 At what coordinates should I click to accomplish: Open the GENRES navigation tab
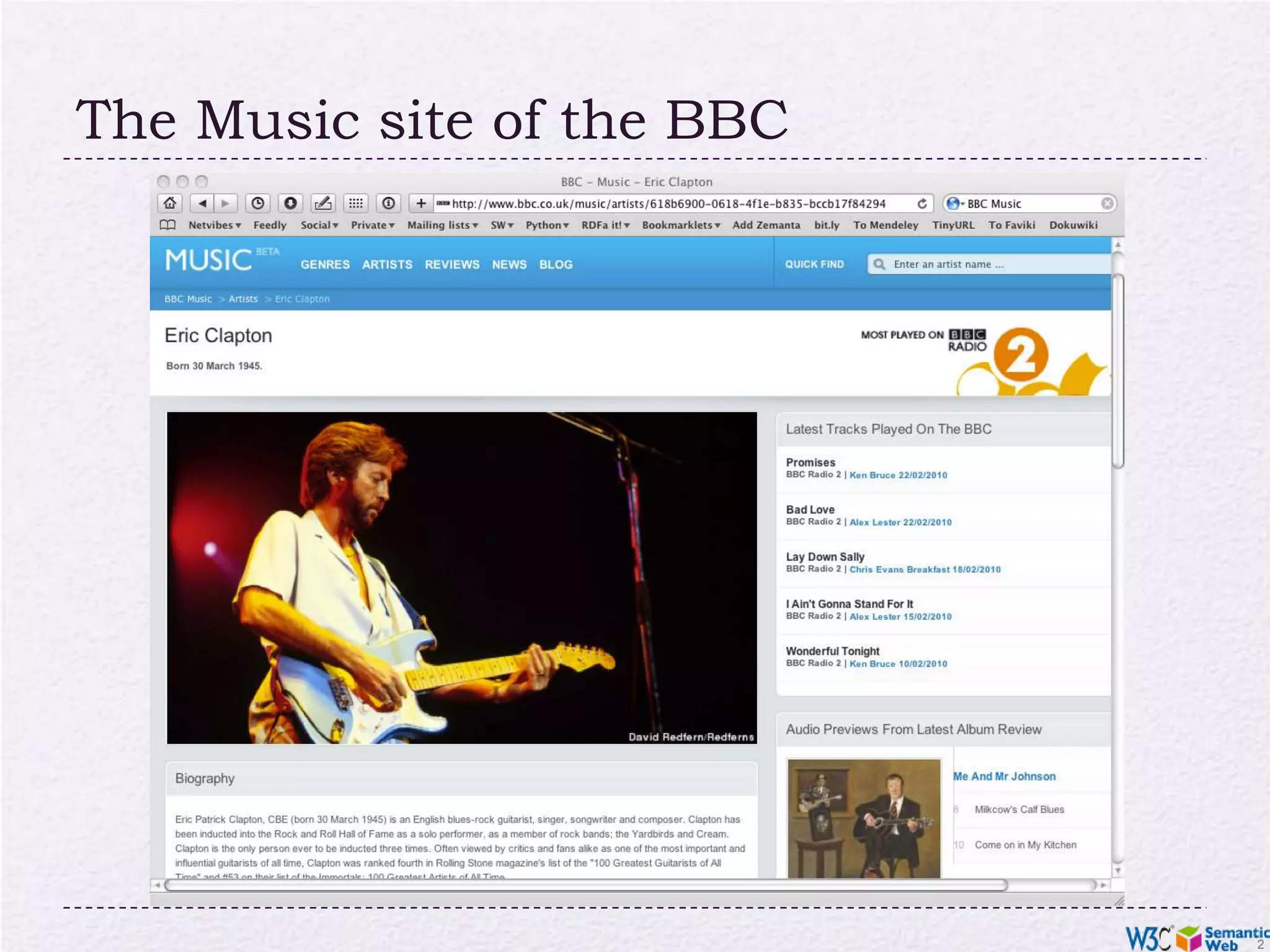pos(325,265)
